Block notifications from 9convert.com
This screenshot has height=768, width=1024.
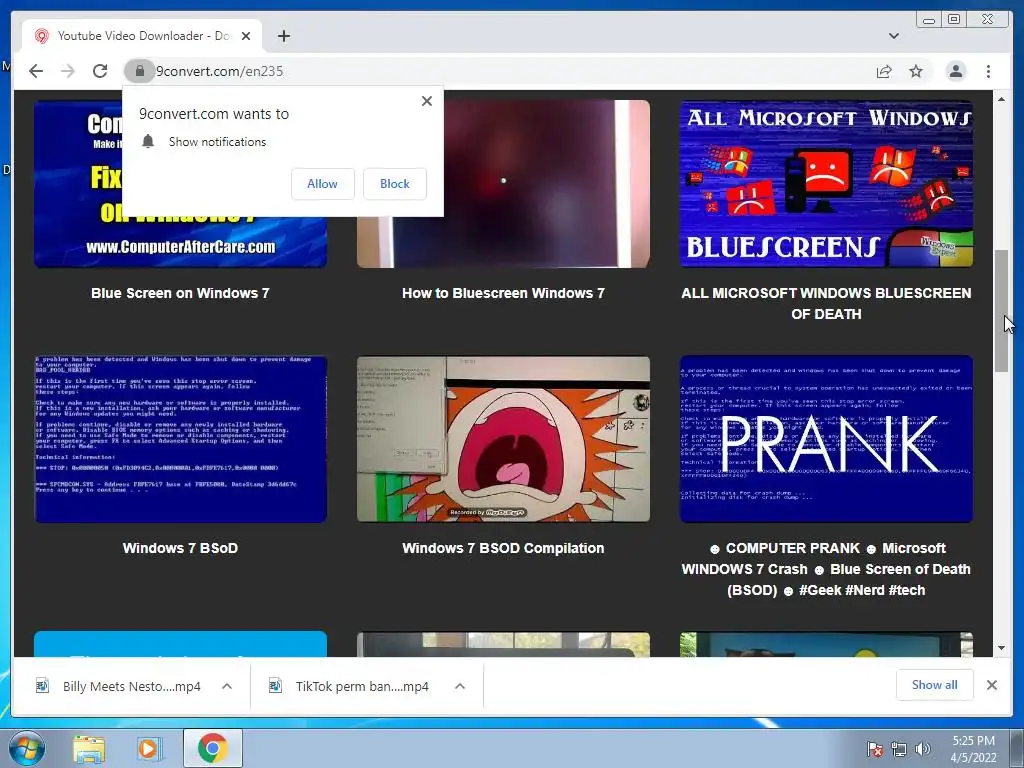point(395,184)
